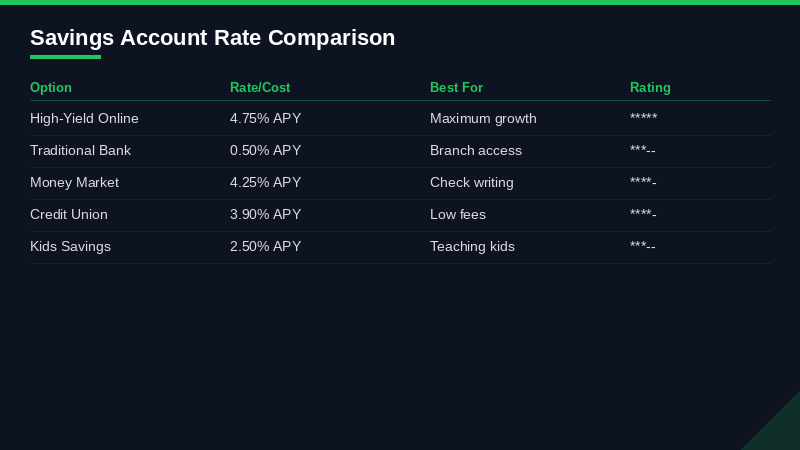
Task: Select the Rate/Cost column header
Action: pos(260,88)
